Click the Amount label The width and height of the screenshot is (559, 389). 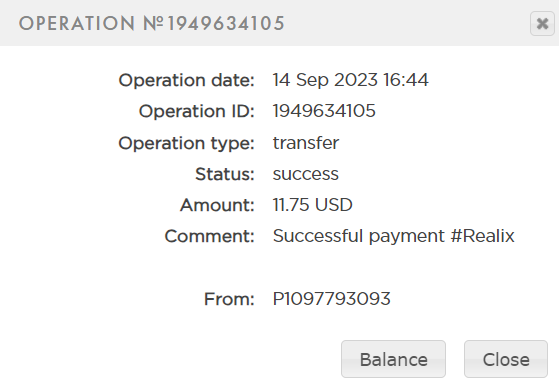(x=217, y=205)
